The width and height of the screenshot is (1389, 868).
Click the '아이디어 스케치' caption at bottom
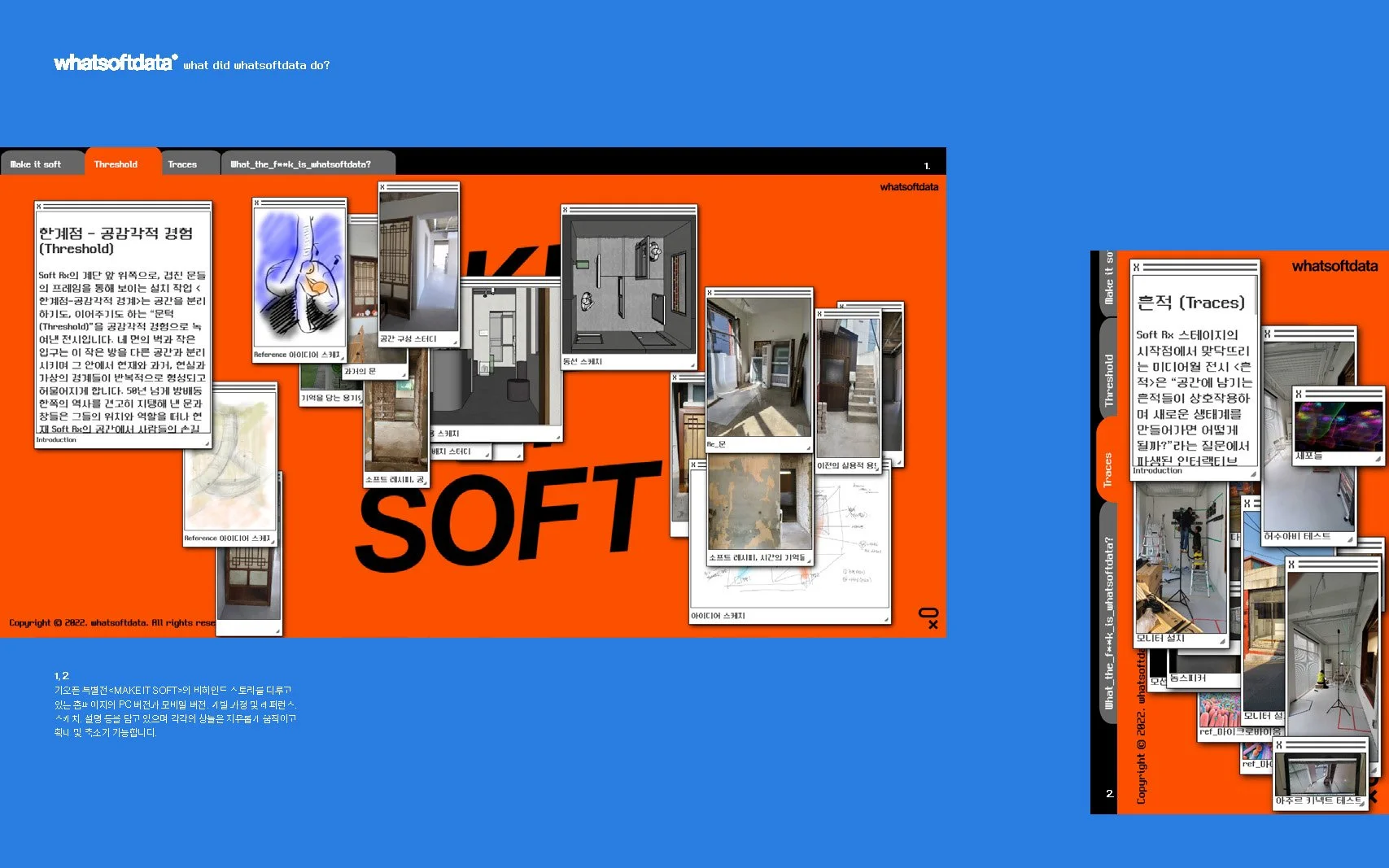click(x=718, y=616)
